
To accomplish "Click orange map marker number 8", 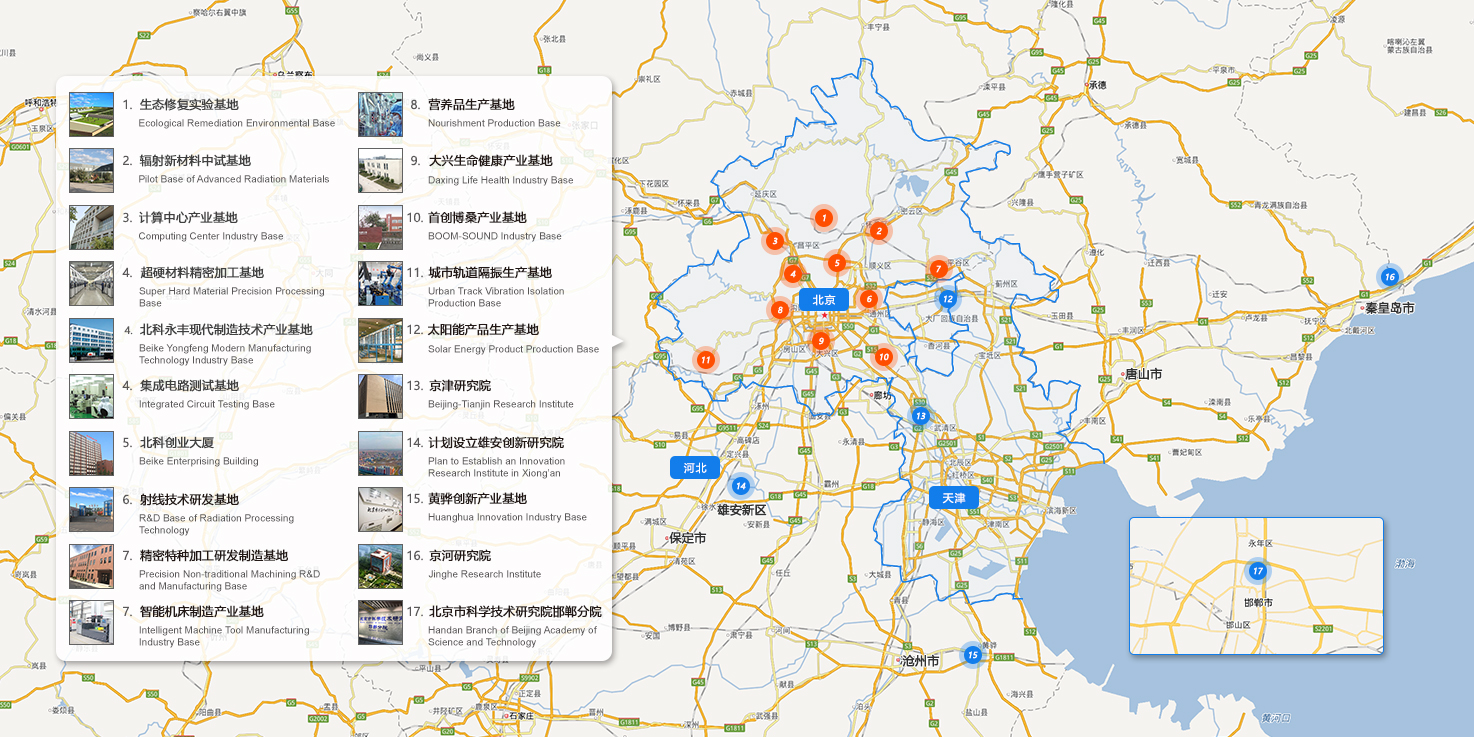I will [x=779, y=310].
